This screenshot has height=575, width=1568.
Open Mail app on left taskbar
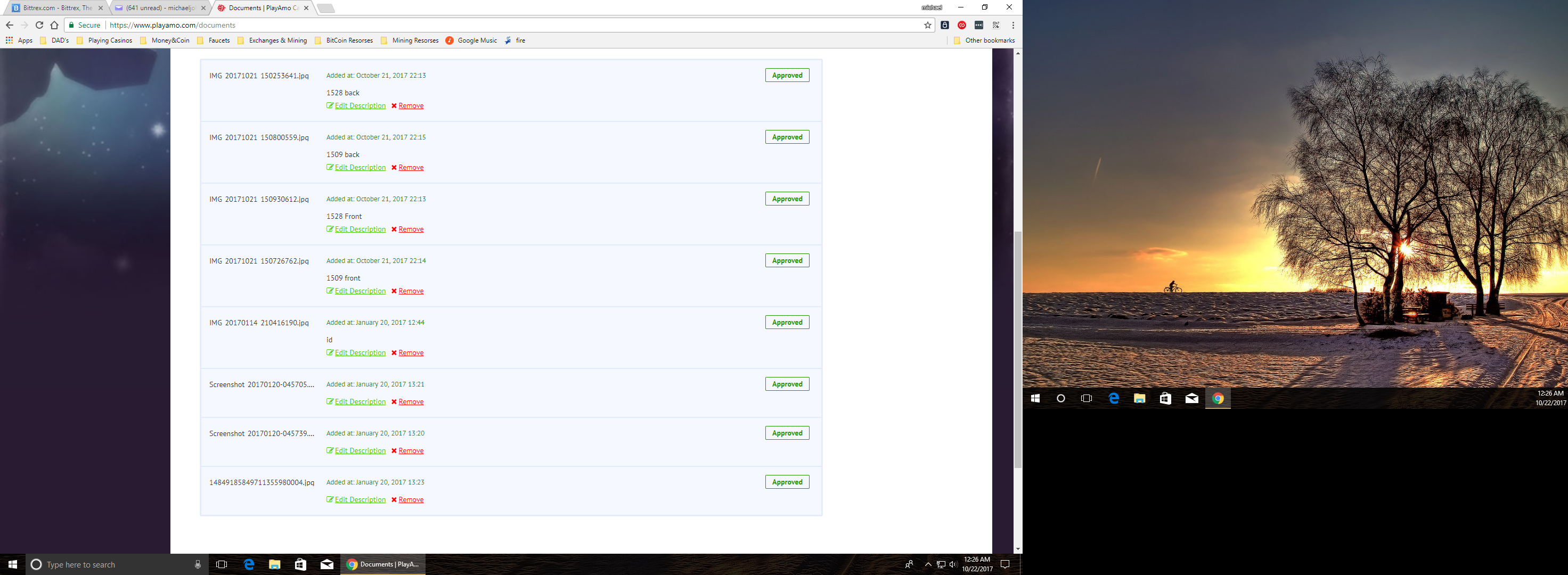327,565
